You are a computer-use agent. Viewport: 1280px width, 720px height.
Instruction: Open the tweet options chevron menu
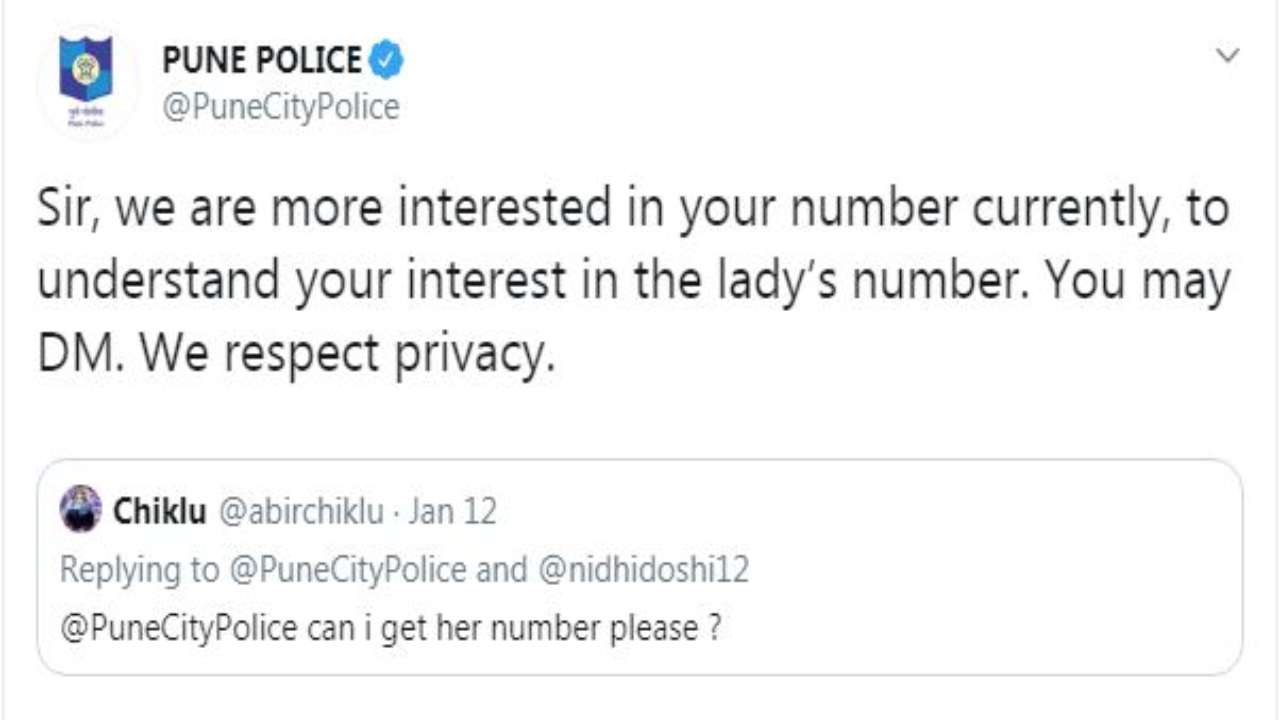[x=1228, y=56]
